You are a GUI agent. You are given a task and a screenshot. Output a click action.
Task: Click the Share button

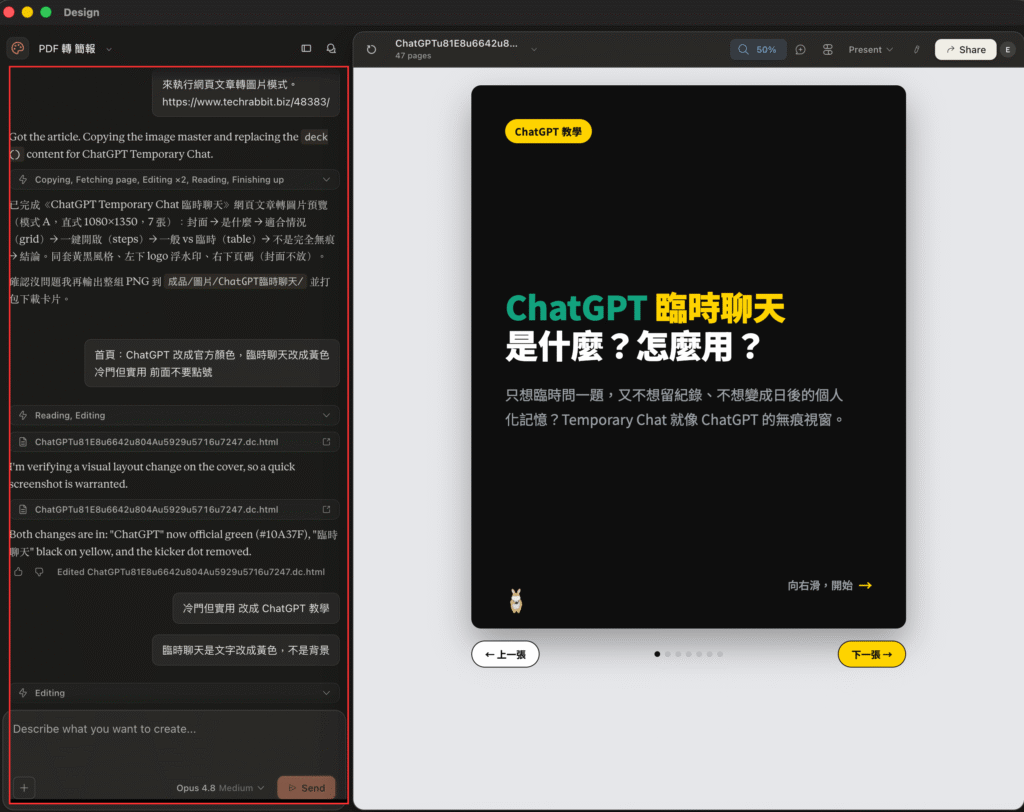coord(965,50)
